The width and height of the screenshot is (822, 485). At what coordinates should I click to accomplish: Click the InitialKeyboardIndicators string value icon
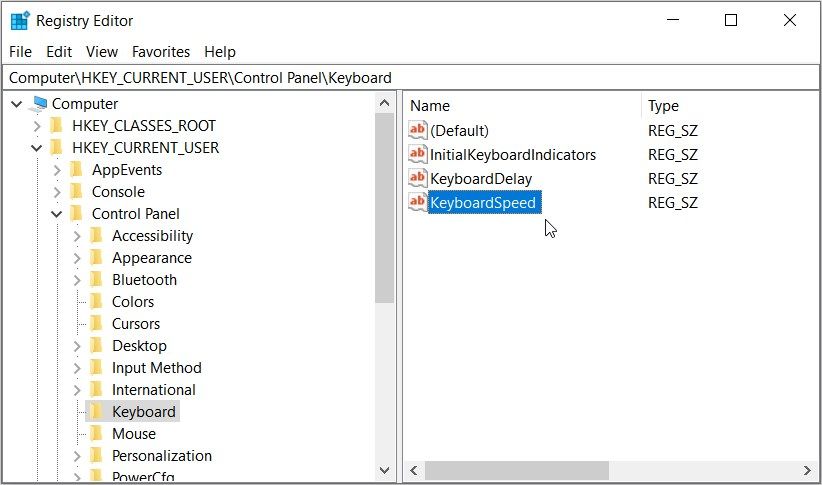pos(418,155)
